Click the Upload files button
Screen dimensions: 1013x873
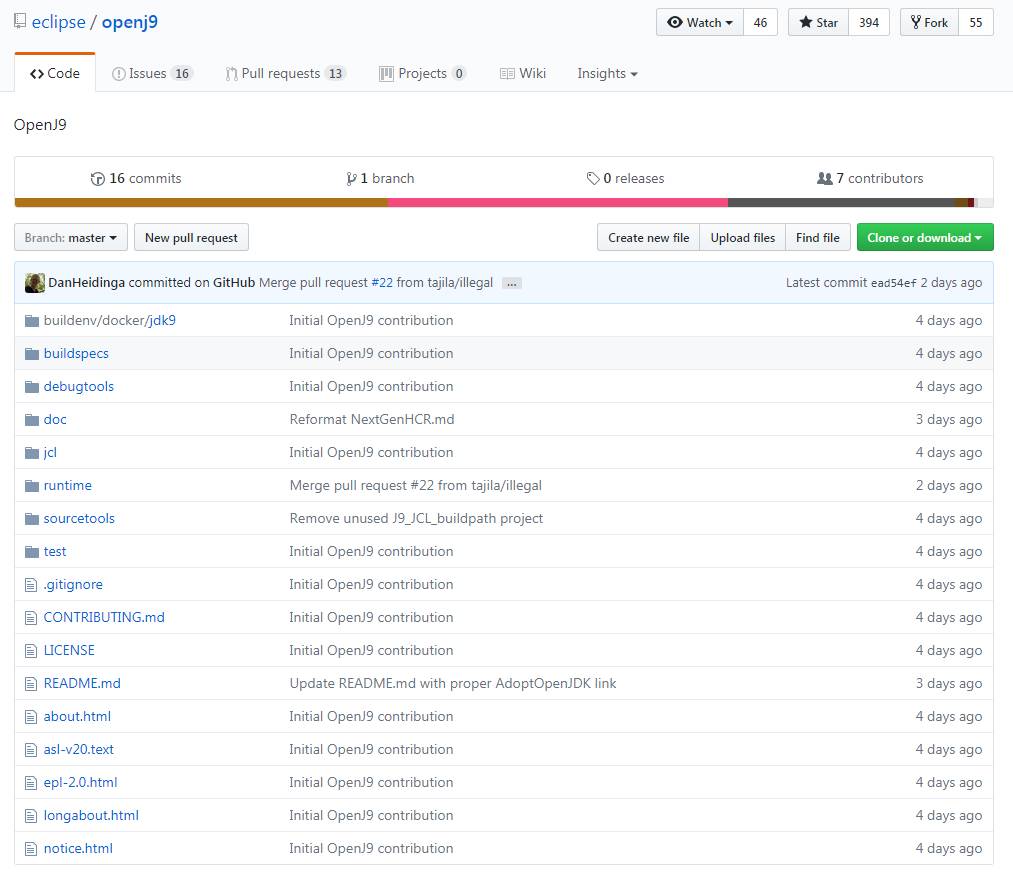(x=742, y=238)
